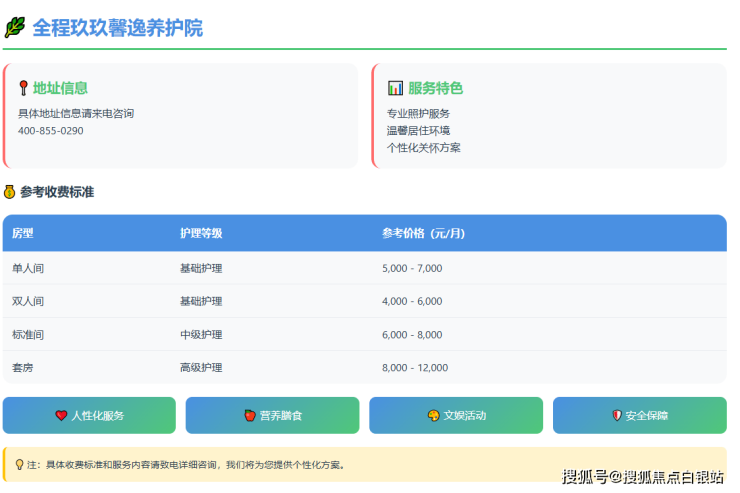This screenshot has height=493, width=740.
Task: Click the 全程玖玖馨逸养护院 page title
Action: 117,28
